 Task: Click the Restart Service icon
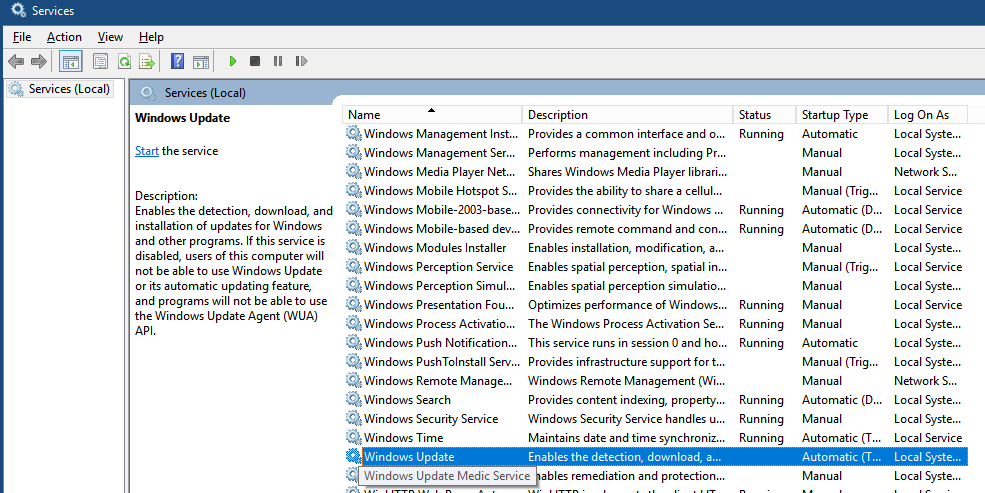[302, 62]
